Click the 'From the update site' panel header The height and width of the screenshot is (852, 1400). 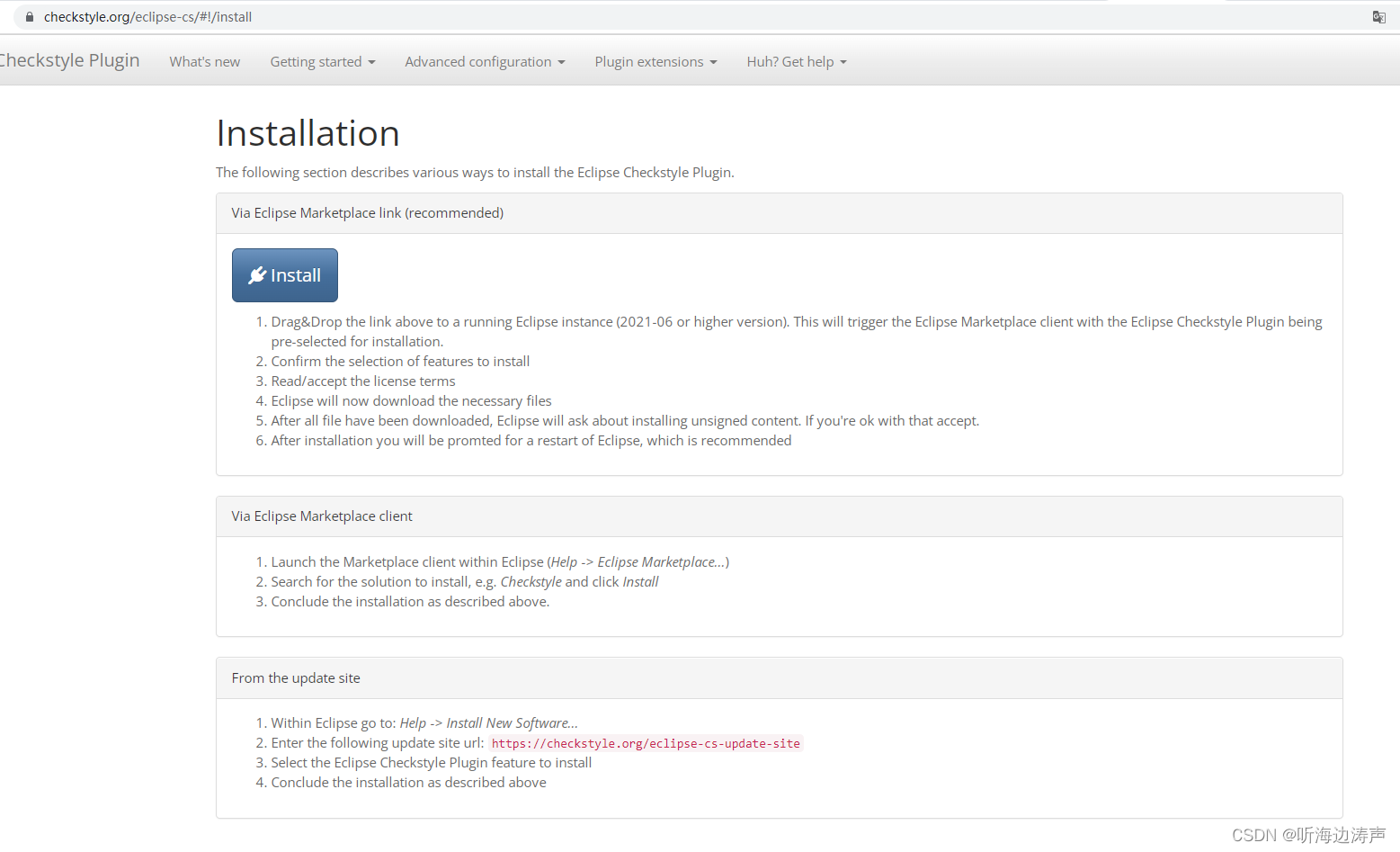[x=780, y=678]
